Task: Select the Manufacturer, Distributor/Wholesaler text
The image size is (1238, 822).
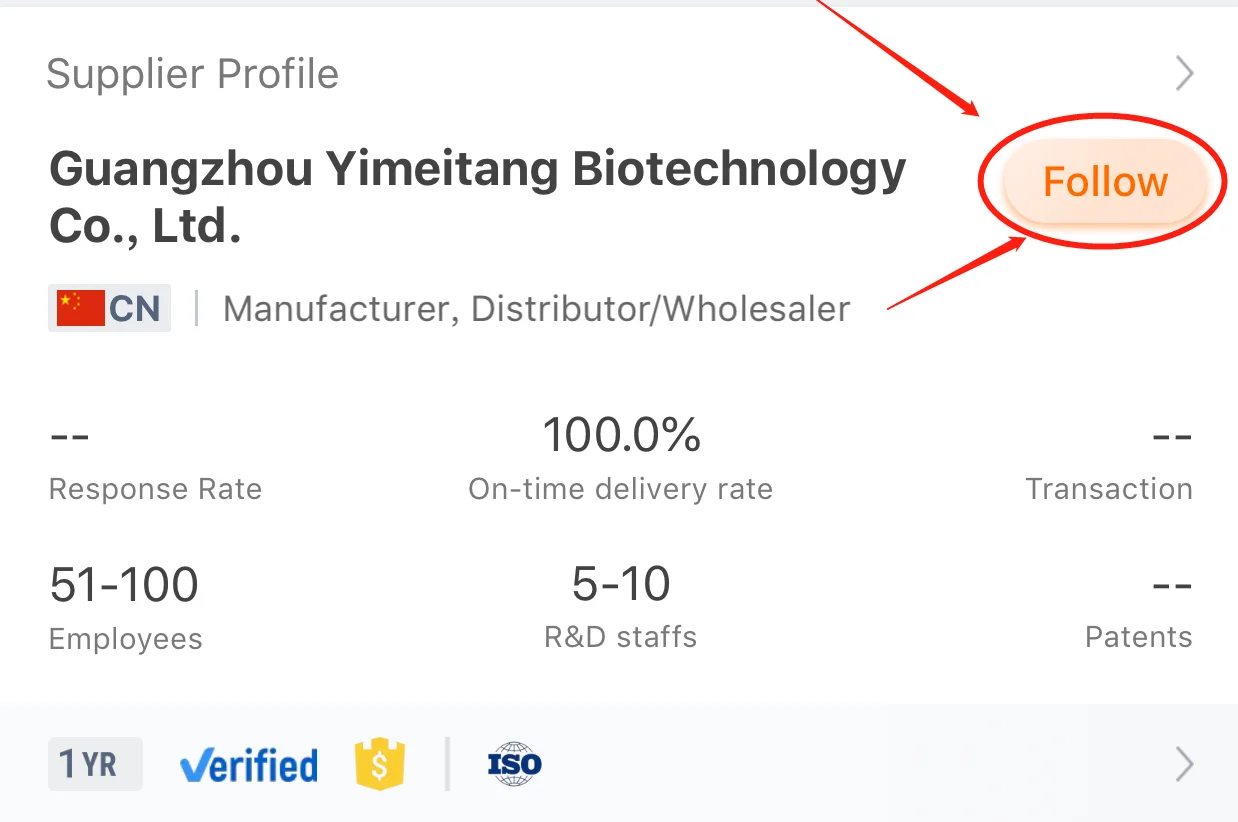Action: click(x=536, y=309)
